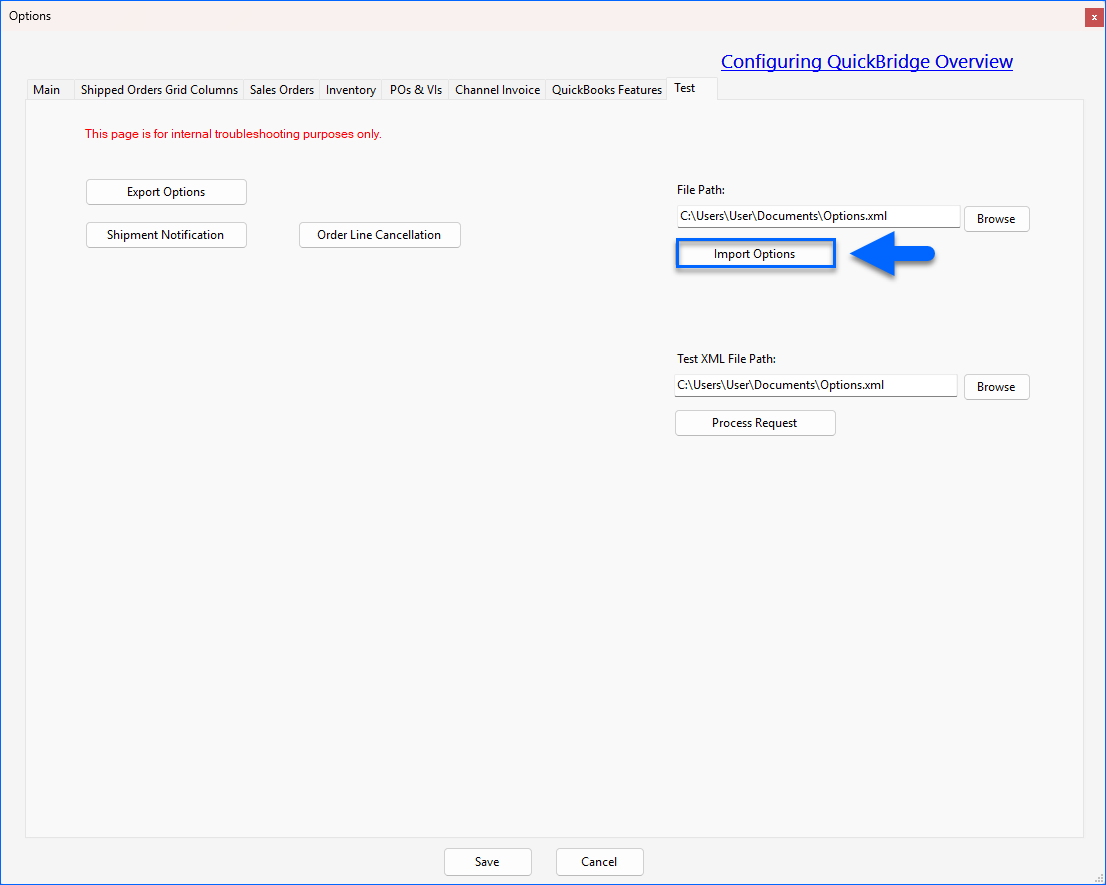
Task: Click the Export Options button
Action: pos(166,192)
